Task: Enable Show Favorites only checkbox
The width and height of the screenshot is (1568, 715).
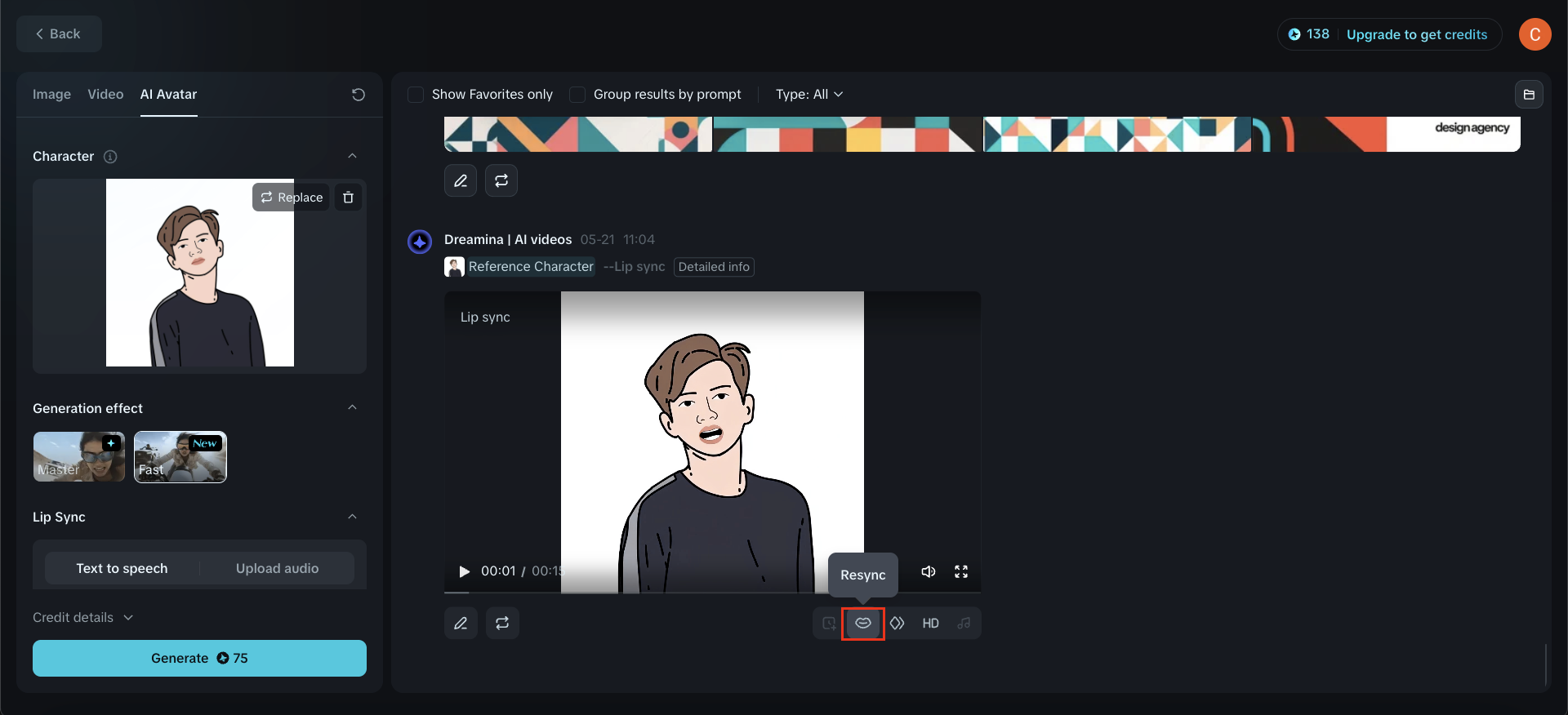Action: coord(416,95)
